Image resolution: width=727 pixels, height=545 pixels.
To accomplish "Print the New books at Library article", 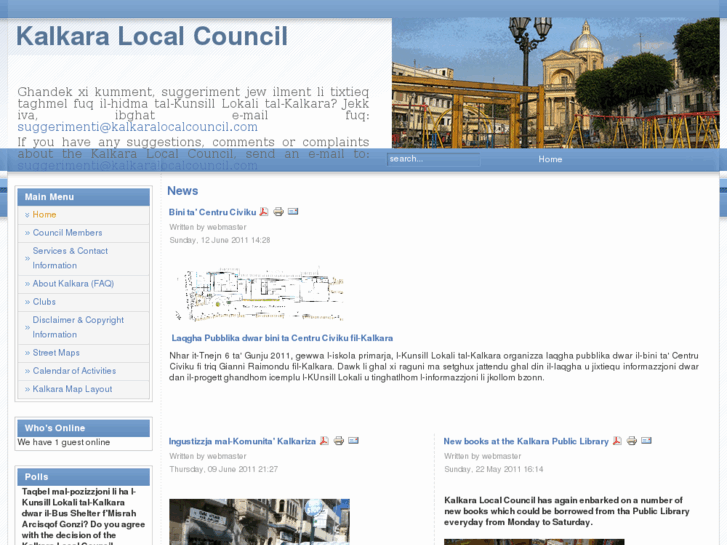I will (632, 441).
